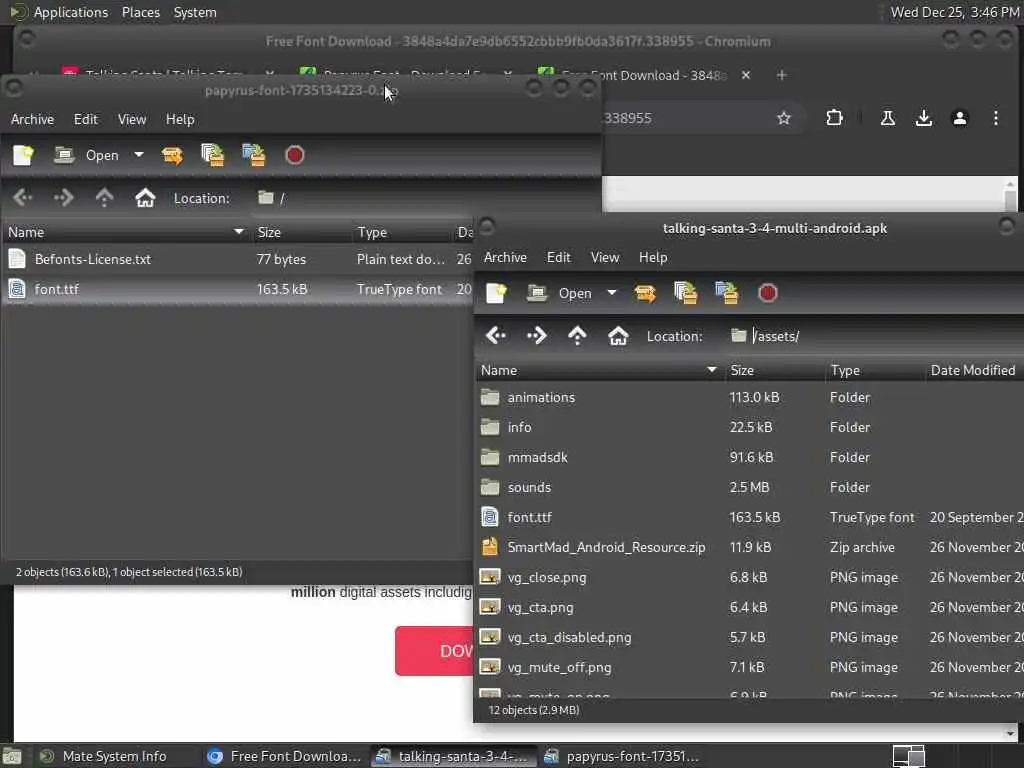
Task: Open View menu in talking-santa apk window
Action: (605, 257)
